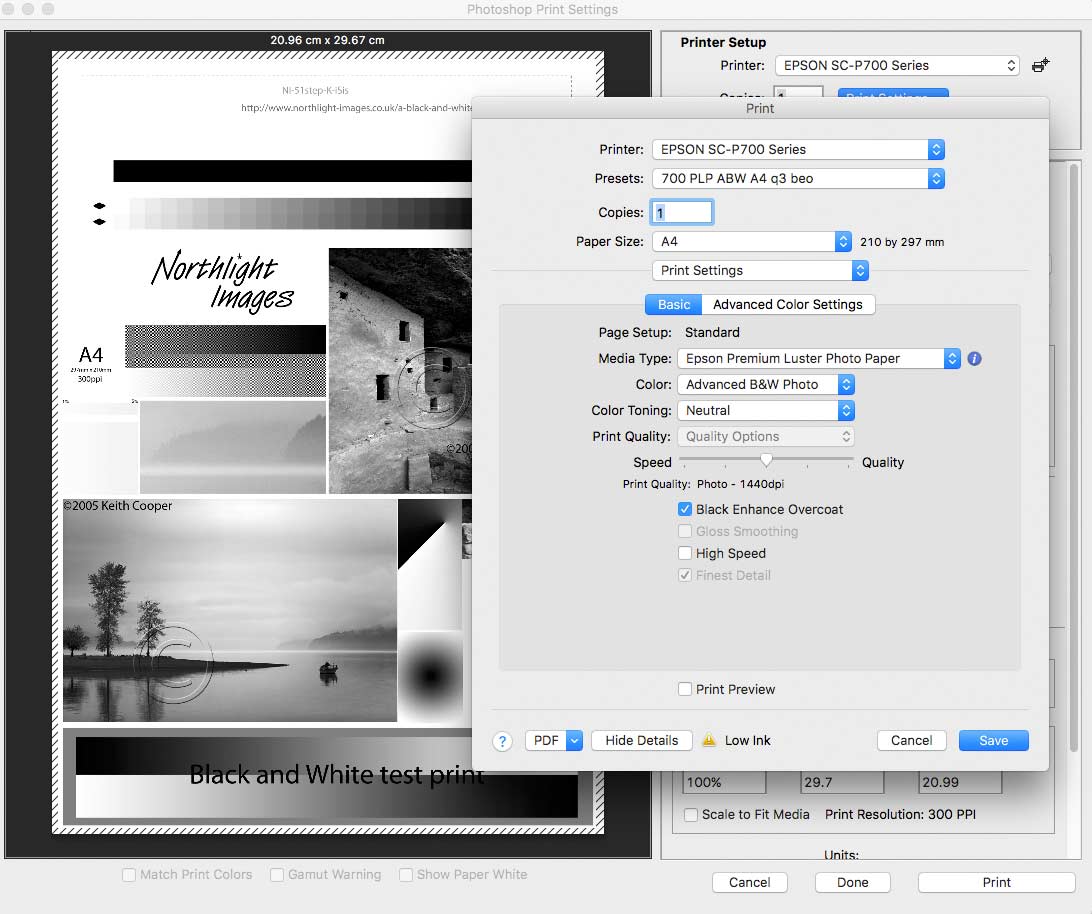Open Printer dropdown in Photoshop Print Settings

[897, 65]
